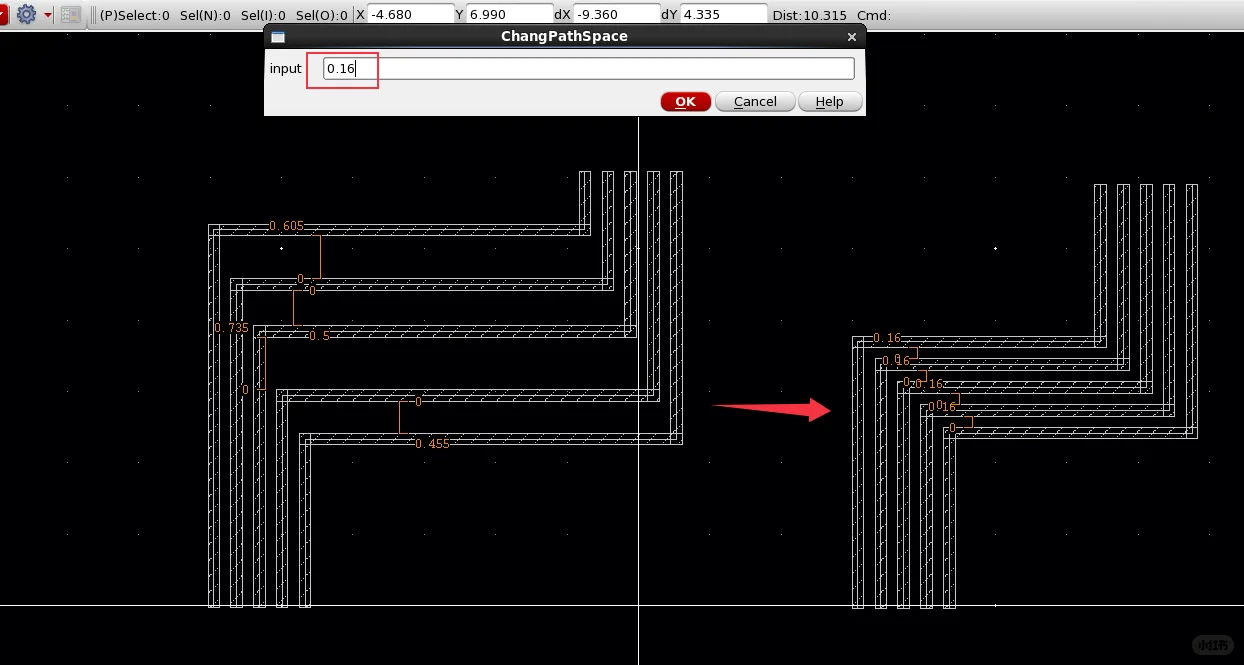Confirm with the OK button
Image resolution: width=1244 pixels, height=665 pixels.
pyautogui.click(x=685, y=101)
